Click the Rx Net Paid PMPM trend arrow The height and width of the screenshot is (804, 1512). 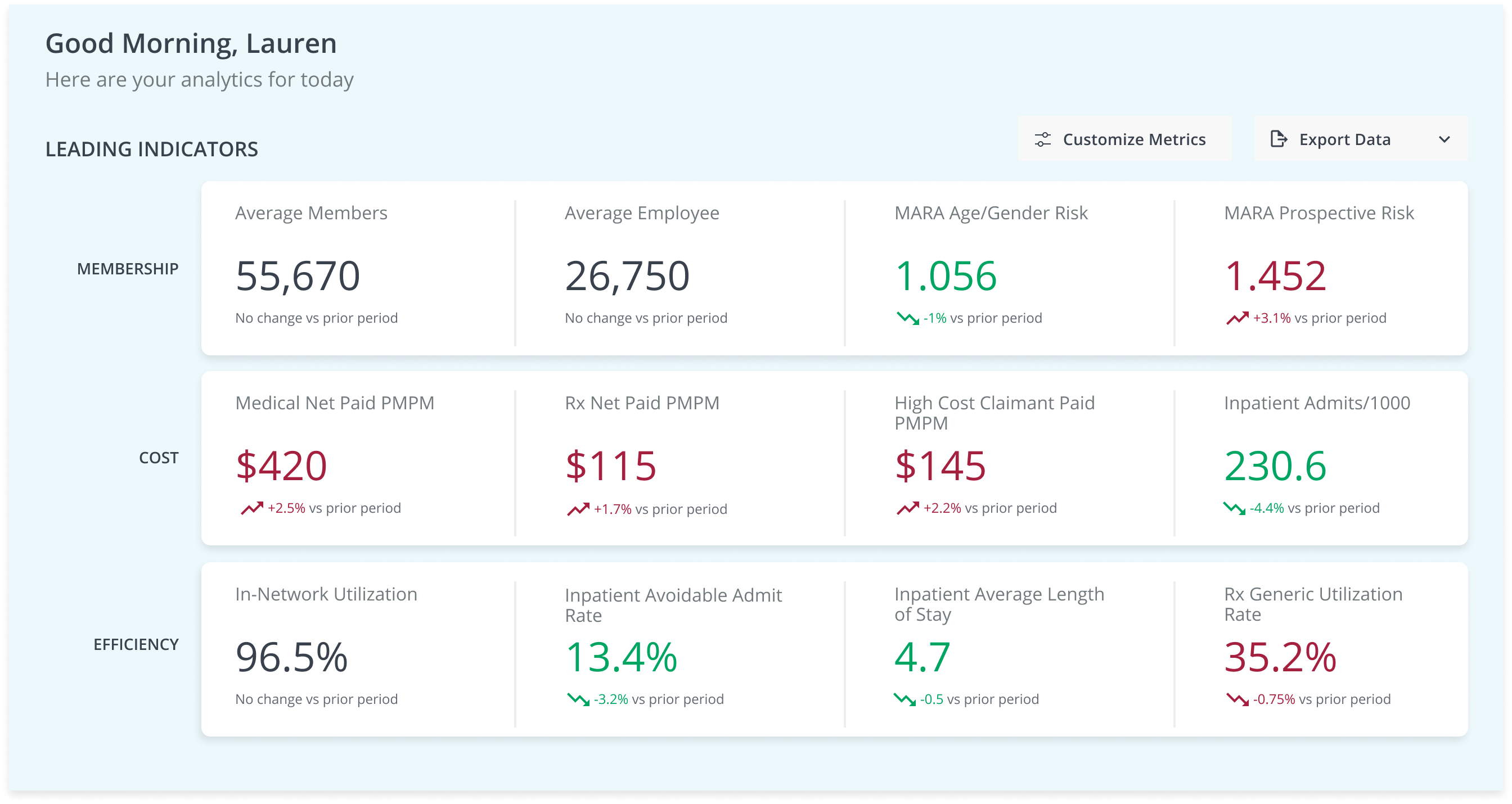click(578, 509)
